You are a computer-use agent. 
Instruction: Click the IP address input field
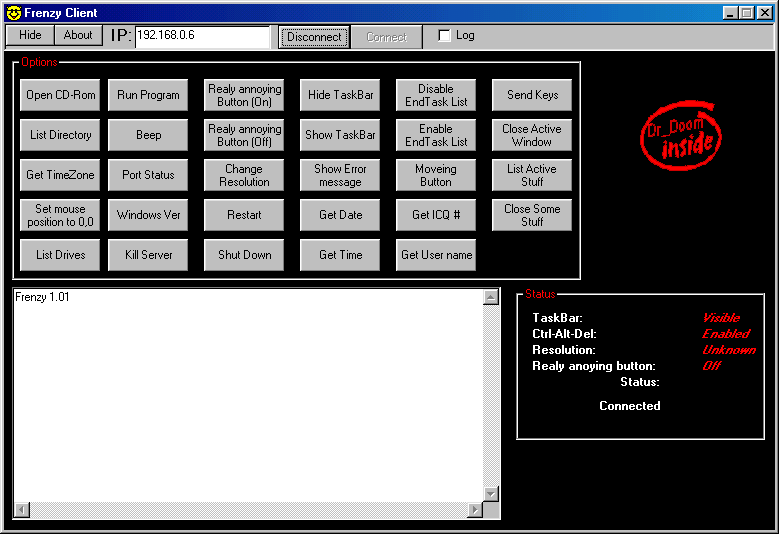coord(202,36)
